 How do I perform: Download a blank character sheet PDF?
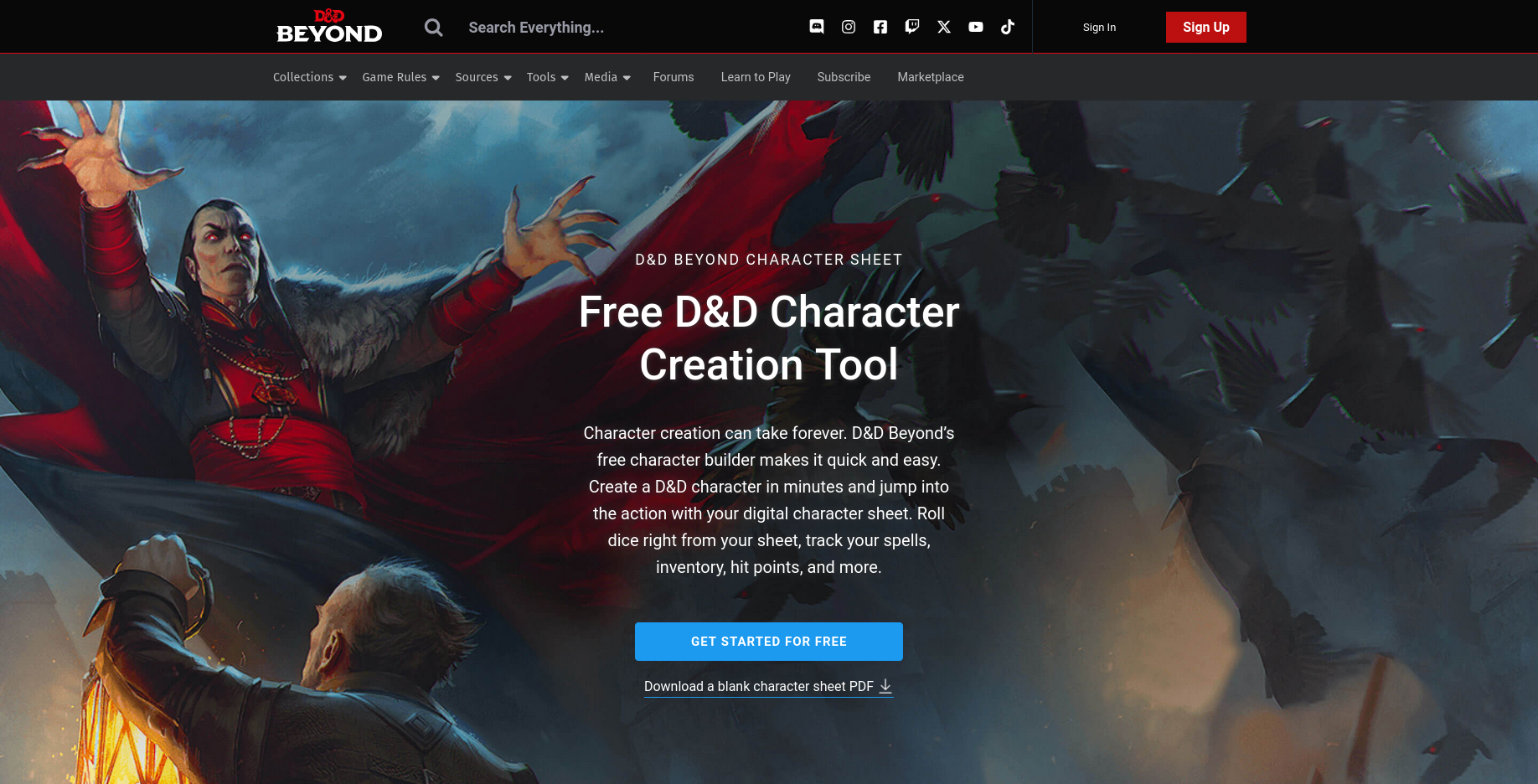[x=768, y=686]
